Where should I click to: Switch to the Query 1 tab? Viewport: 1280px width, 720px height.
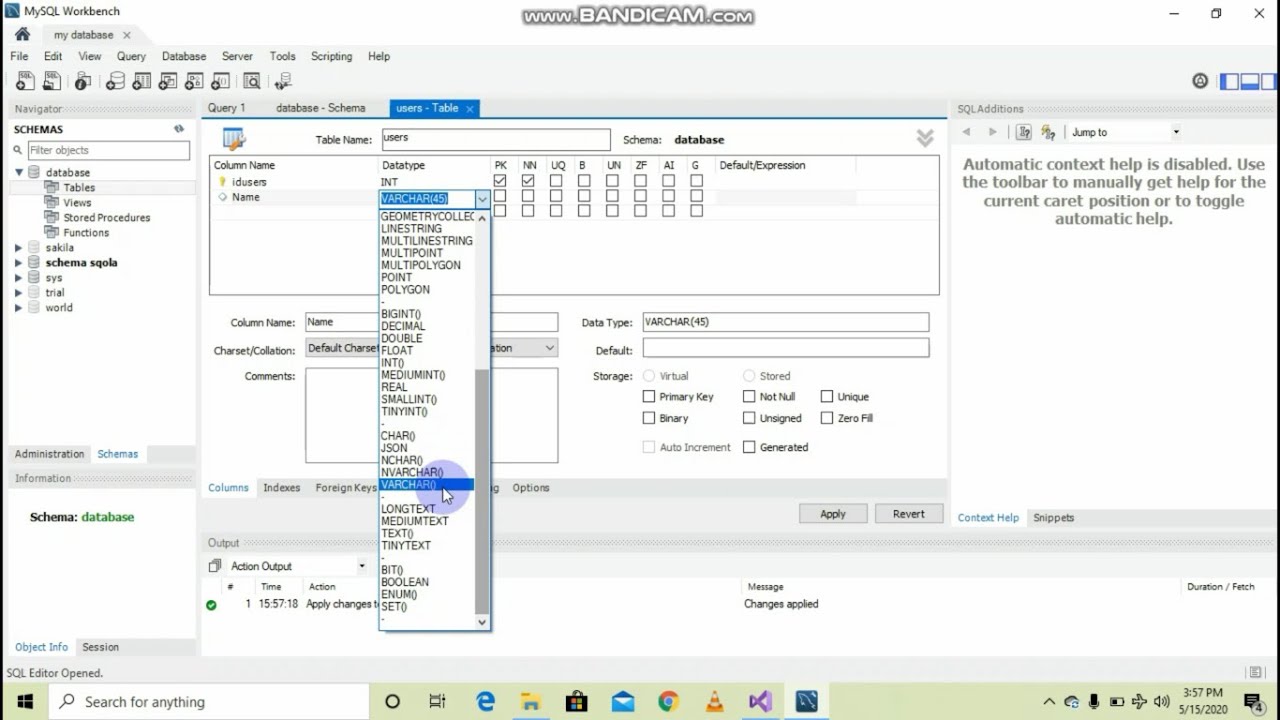226,108
